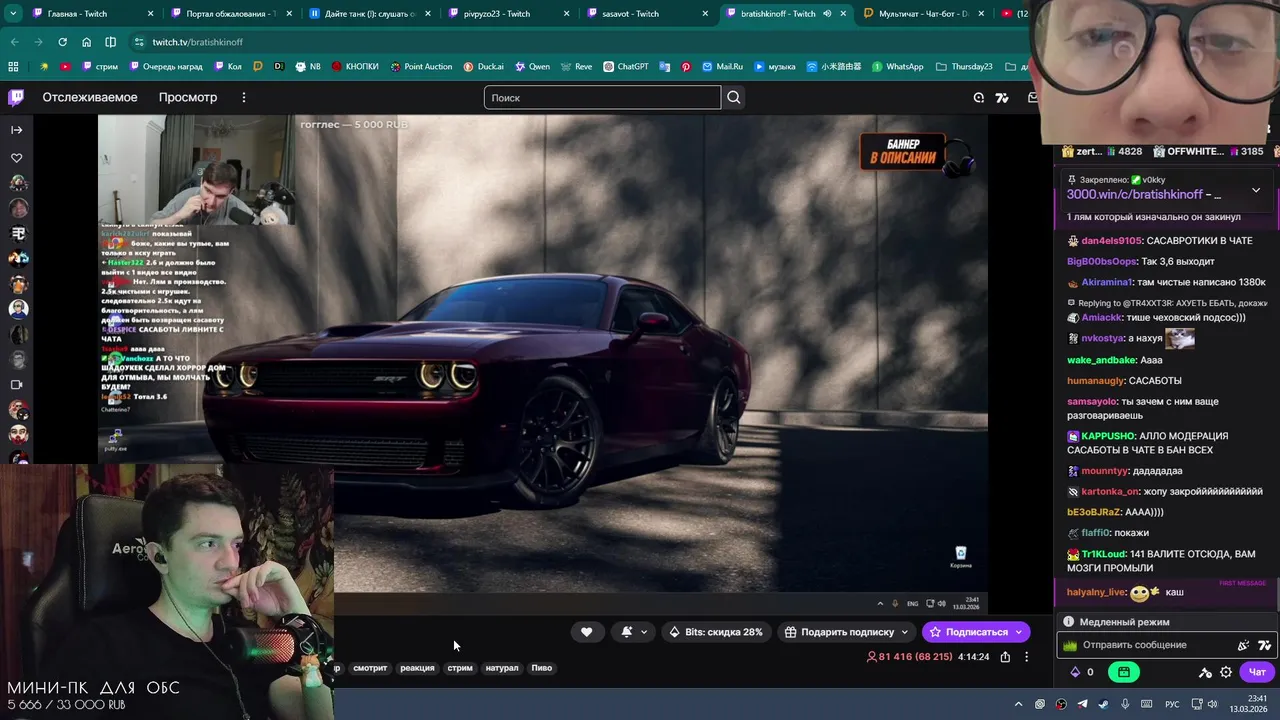The width and height of the screenshot is (1280, 720).
Task: Open the Bits discount 28% button
Action: (715, 632)
